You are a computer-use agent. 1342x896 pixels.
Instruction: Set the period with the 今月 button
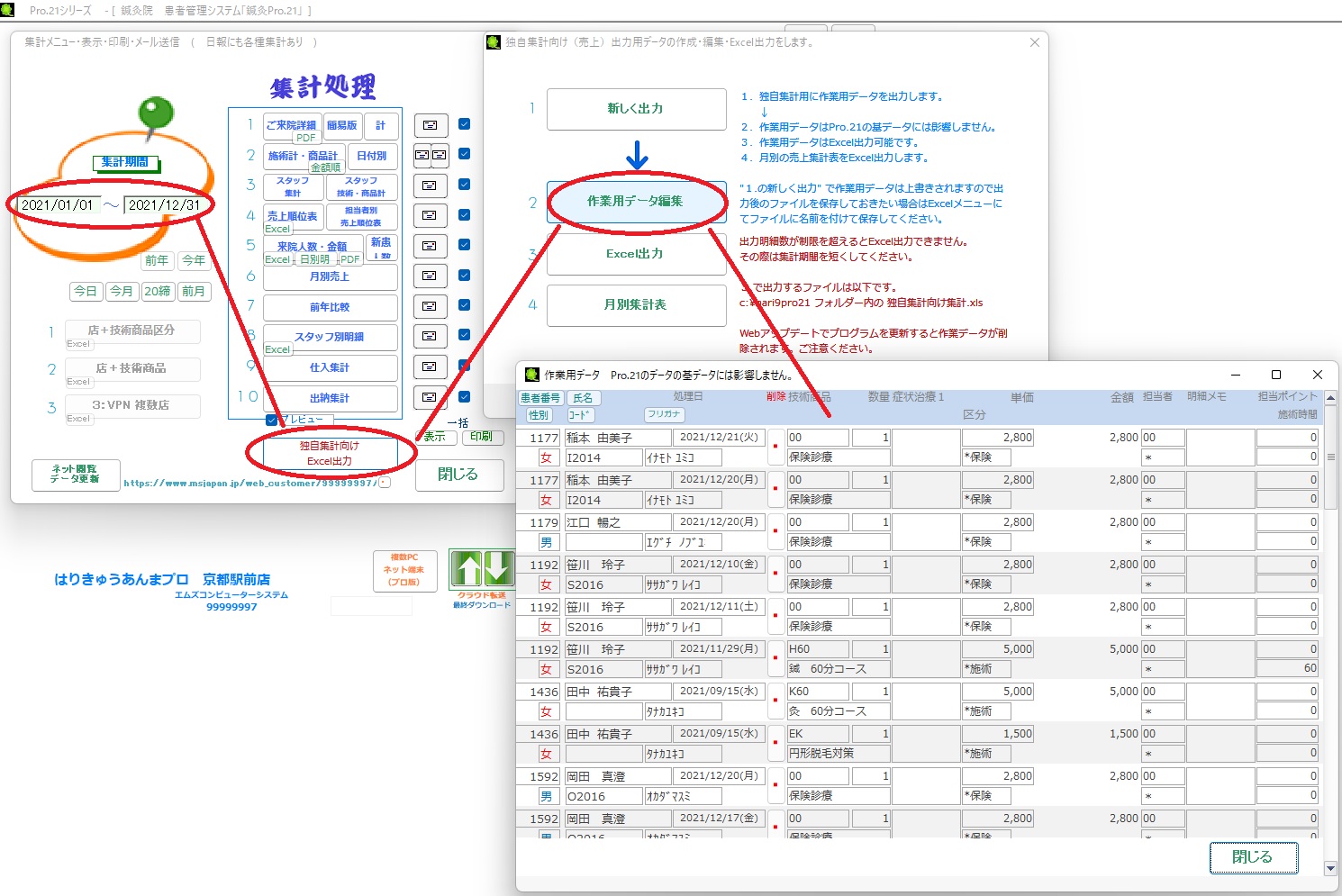coord(122,291)
